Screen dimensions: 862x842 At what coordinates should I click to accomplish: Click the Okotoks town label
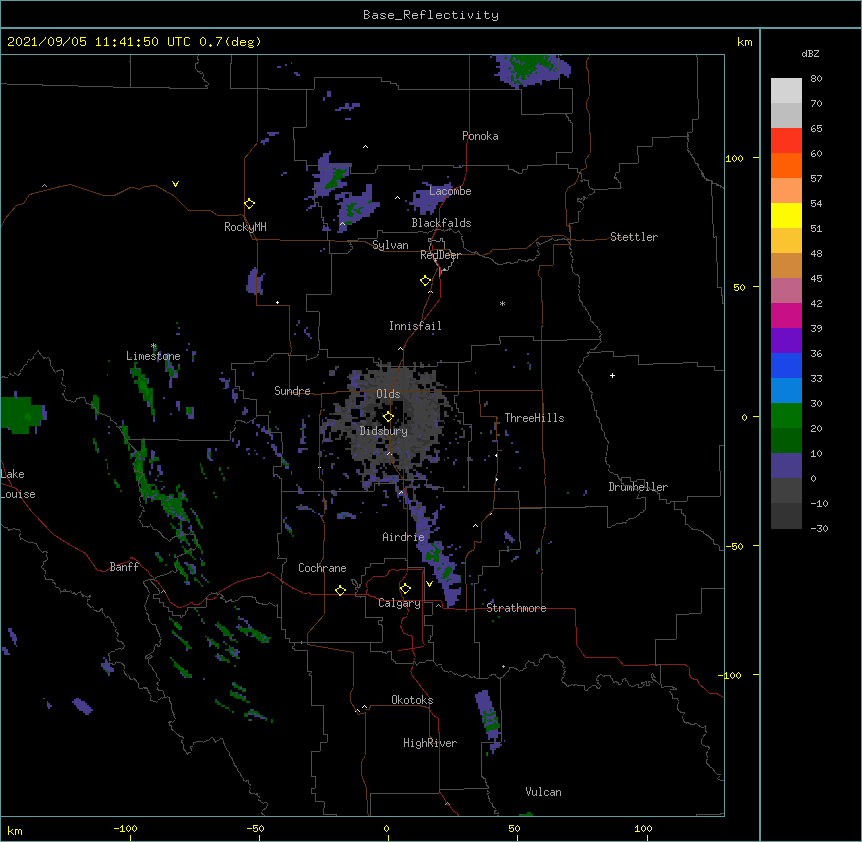(x=412, y=700)
